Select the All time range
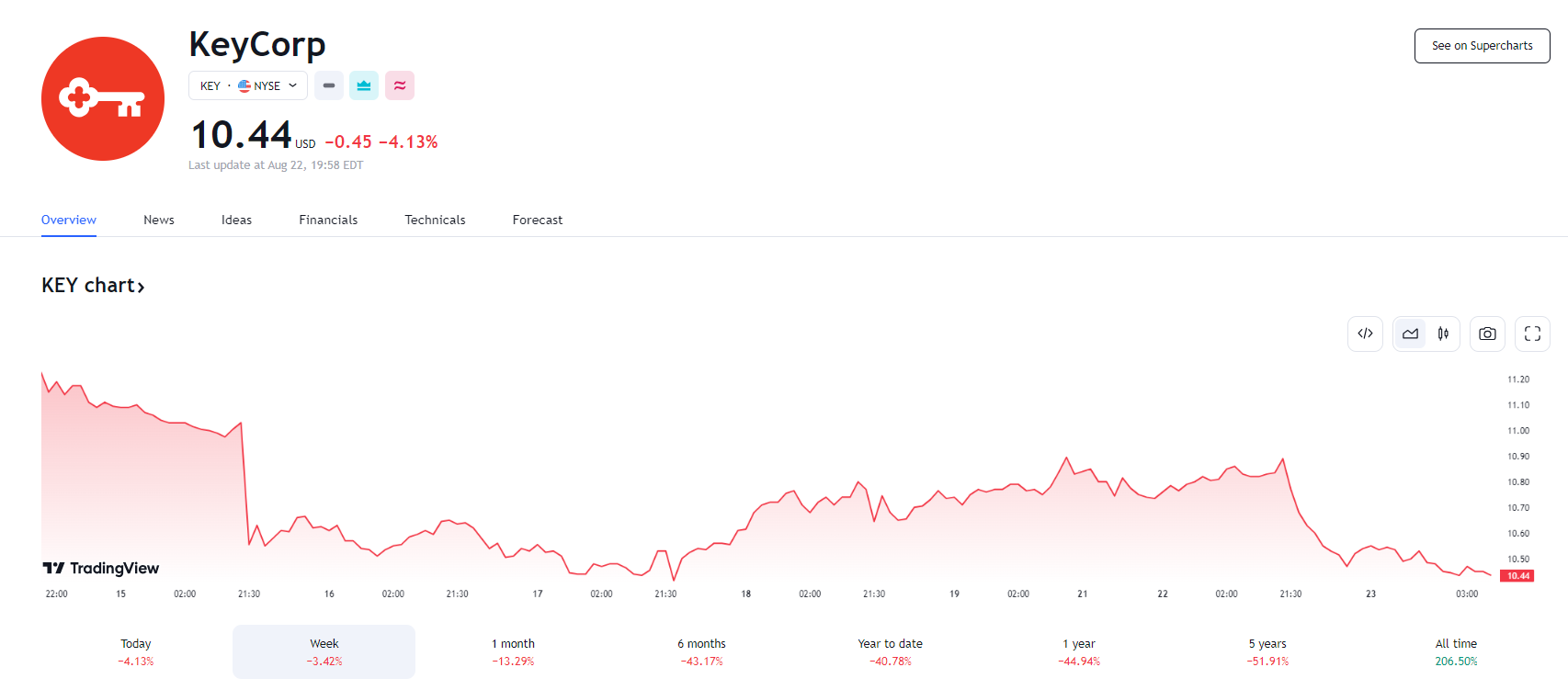The height and width of the screenshot is (690, 1568). point(1456,652)
